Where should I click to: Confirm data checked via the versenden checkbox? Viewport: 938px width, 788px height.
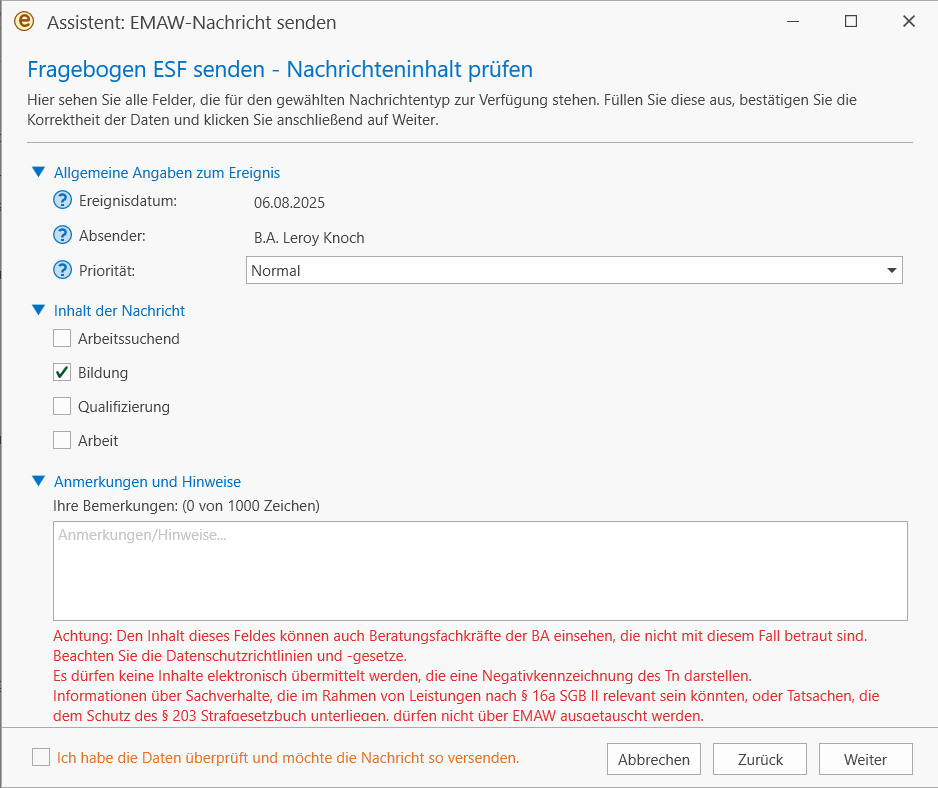(x=41, y=757)
